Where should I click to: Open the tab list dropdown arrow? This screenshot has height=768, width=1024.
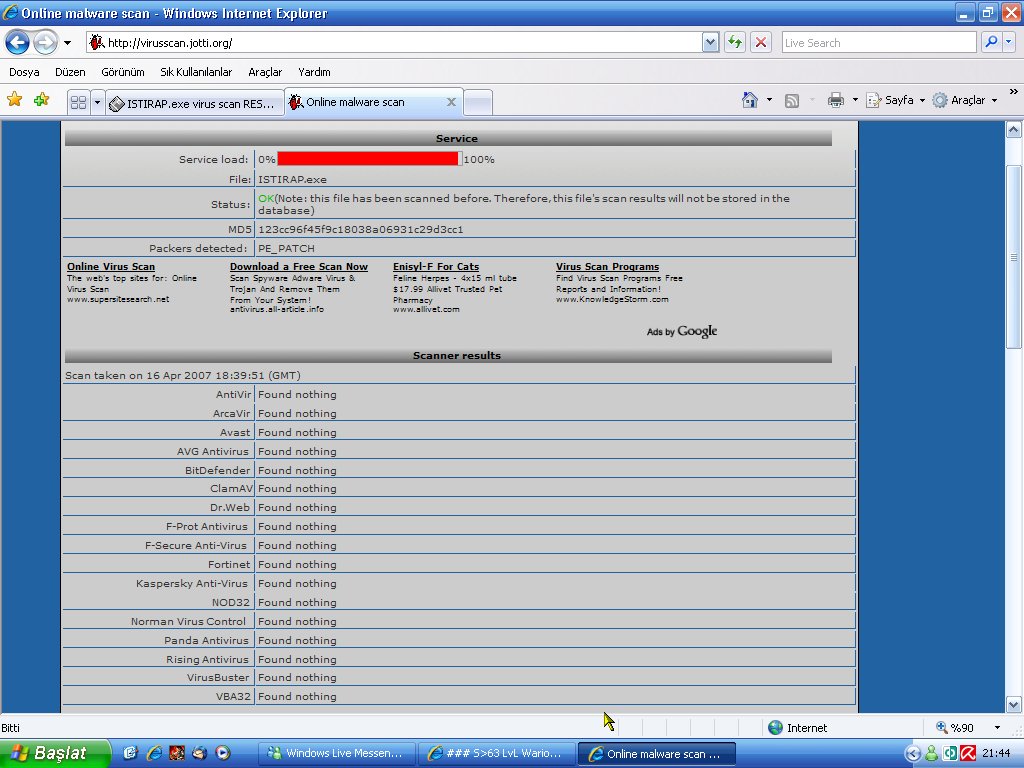pyautogui.click(x=97, y=103)
